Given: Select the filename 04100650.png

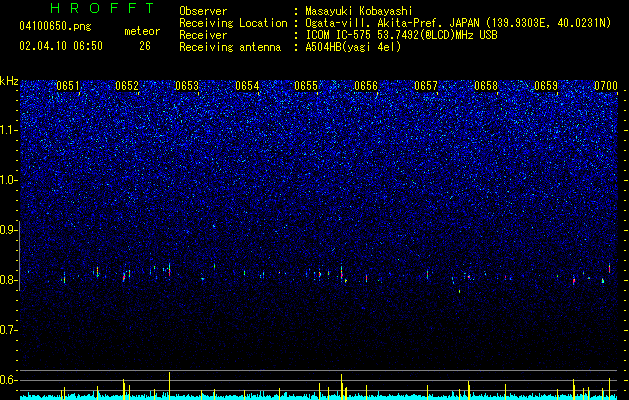Looking at the screenshot, I should click(55, 26).
